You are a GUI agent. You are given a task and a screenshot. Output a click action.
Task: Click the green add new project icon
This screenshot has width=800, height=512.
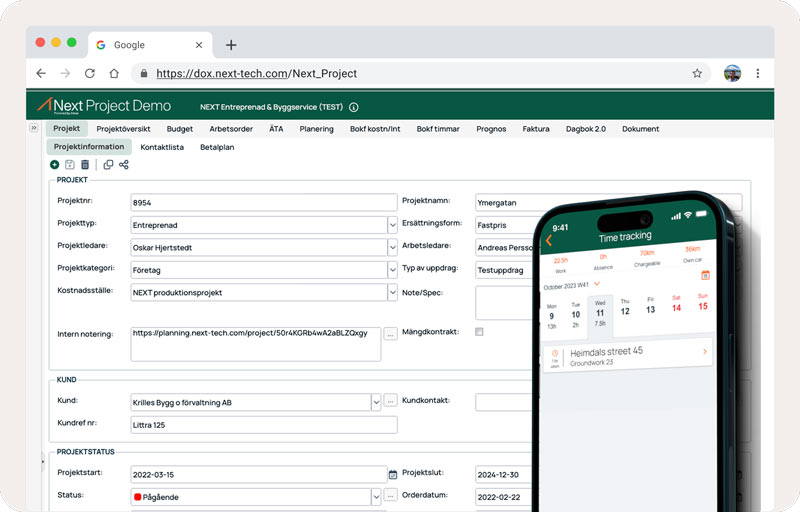(55, 165)
